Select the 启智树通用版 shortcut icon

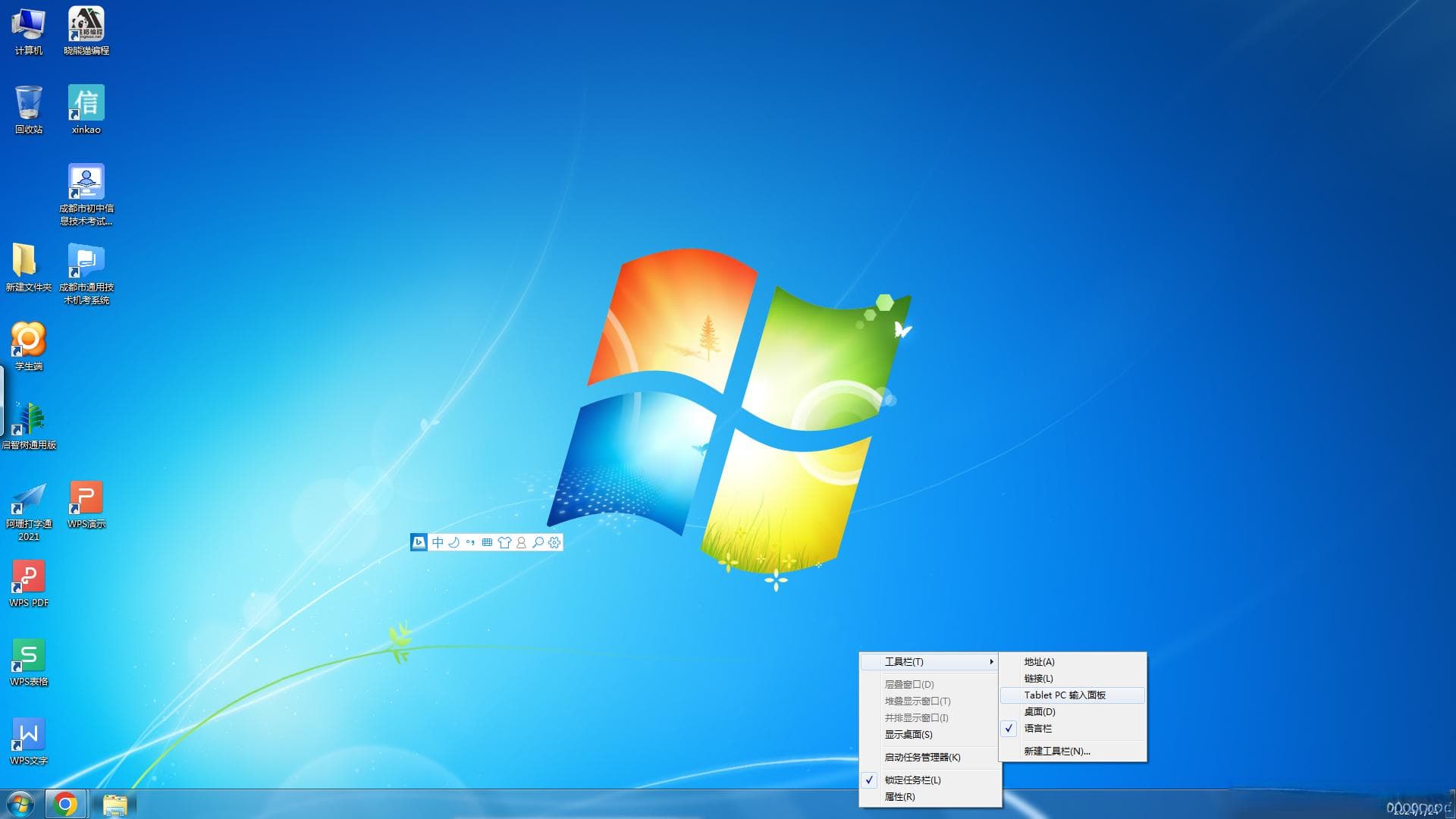click(29, 425)
